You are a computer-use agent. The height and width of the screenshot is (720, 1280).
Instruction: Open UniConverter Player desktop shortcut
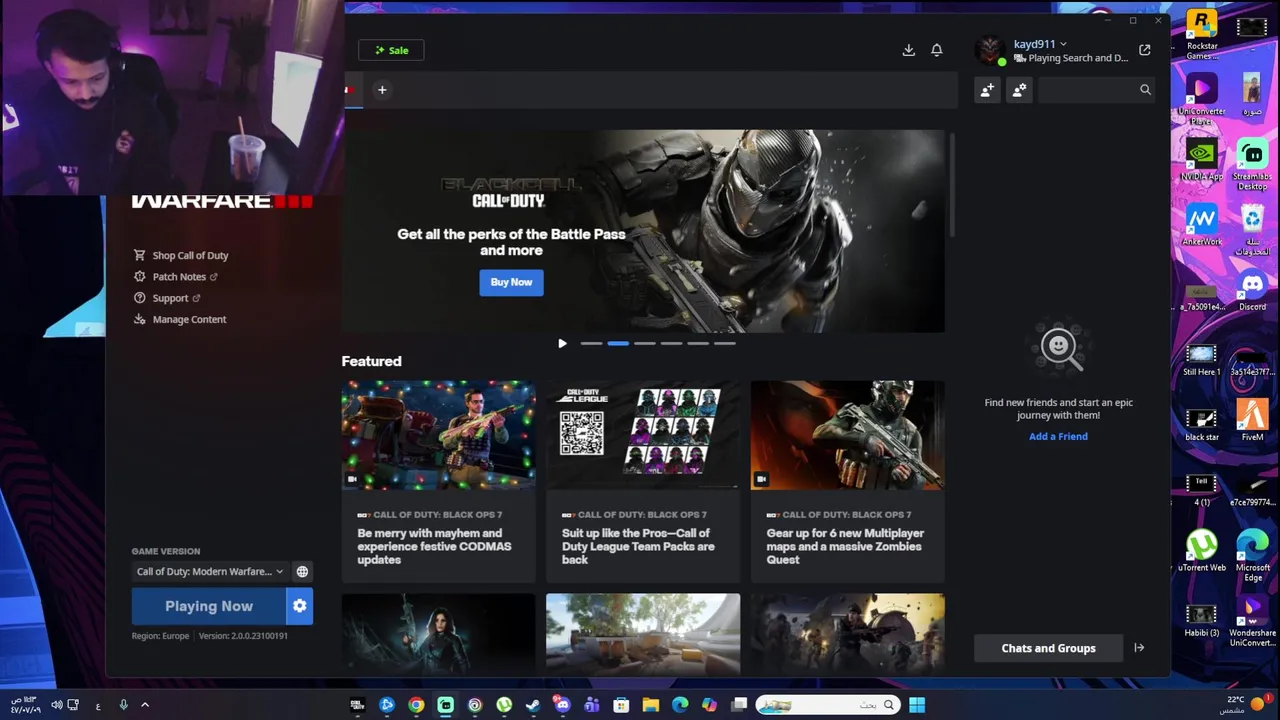click(1202, 100)
